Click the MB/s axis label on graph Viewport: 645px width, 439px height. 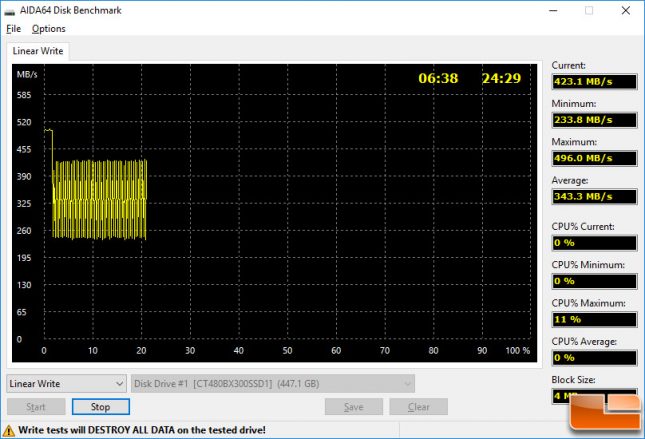point(27,74)
